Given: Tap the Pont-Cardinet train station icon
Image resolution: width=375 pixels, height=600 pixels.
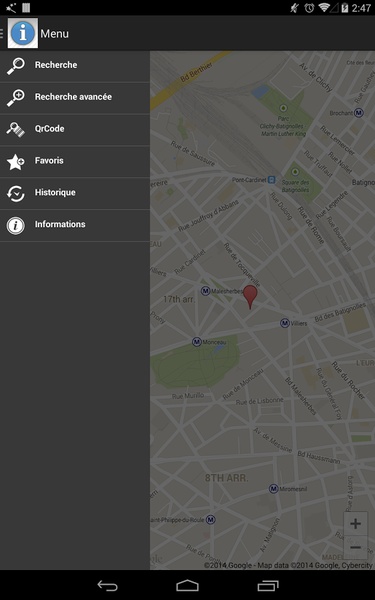Looking at the screenshot, I should pos(271,180).
